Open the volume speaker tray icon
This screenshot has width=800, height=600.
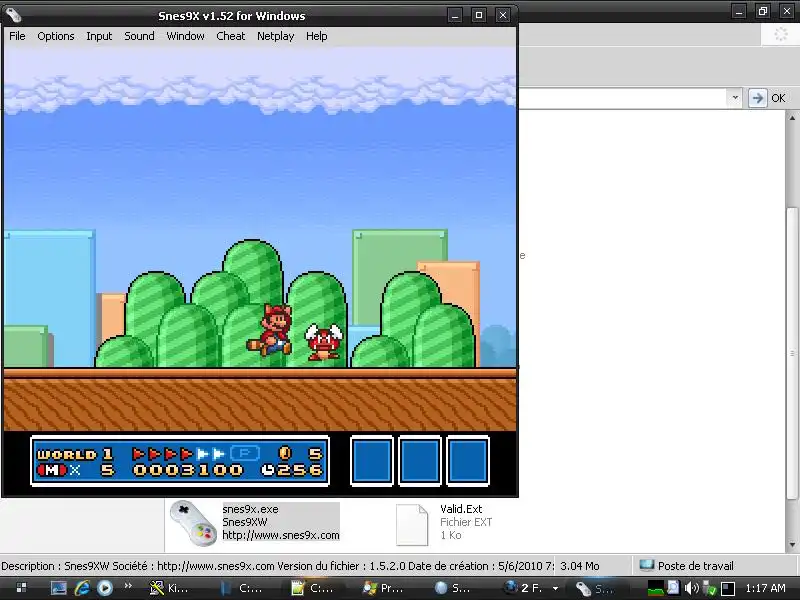coord(691,588)
